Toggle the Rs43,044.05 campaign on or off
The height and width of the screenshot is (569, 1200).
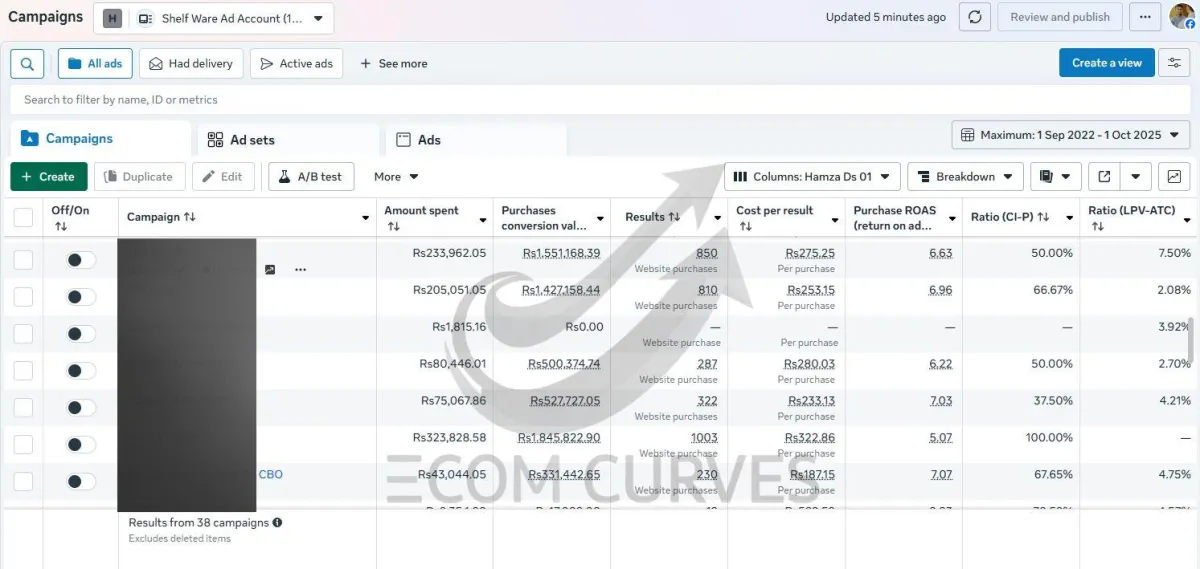point(81,481)
